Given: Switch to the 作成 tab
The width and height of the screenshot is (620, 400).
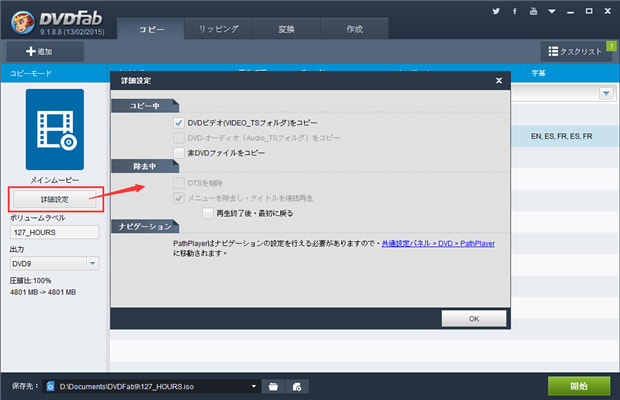Looking at the screenshot, I should [355, 29].
